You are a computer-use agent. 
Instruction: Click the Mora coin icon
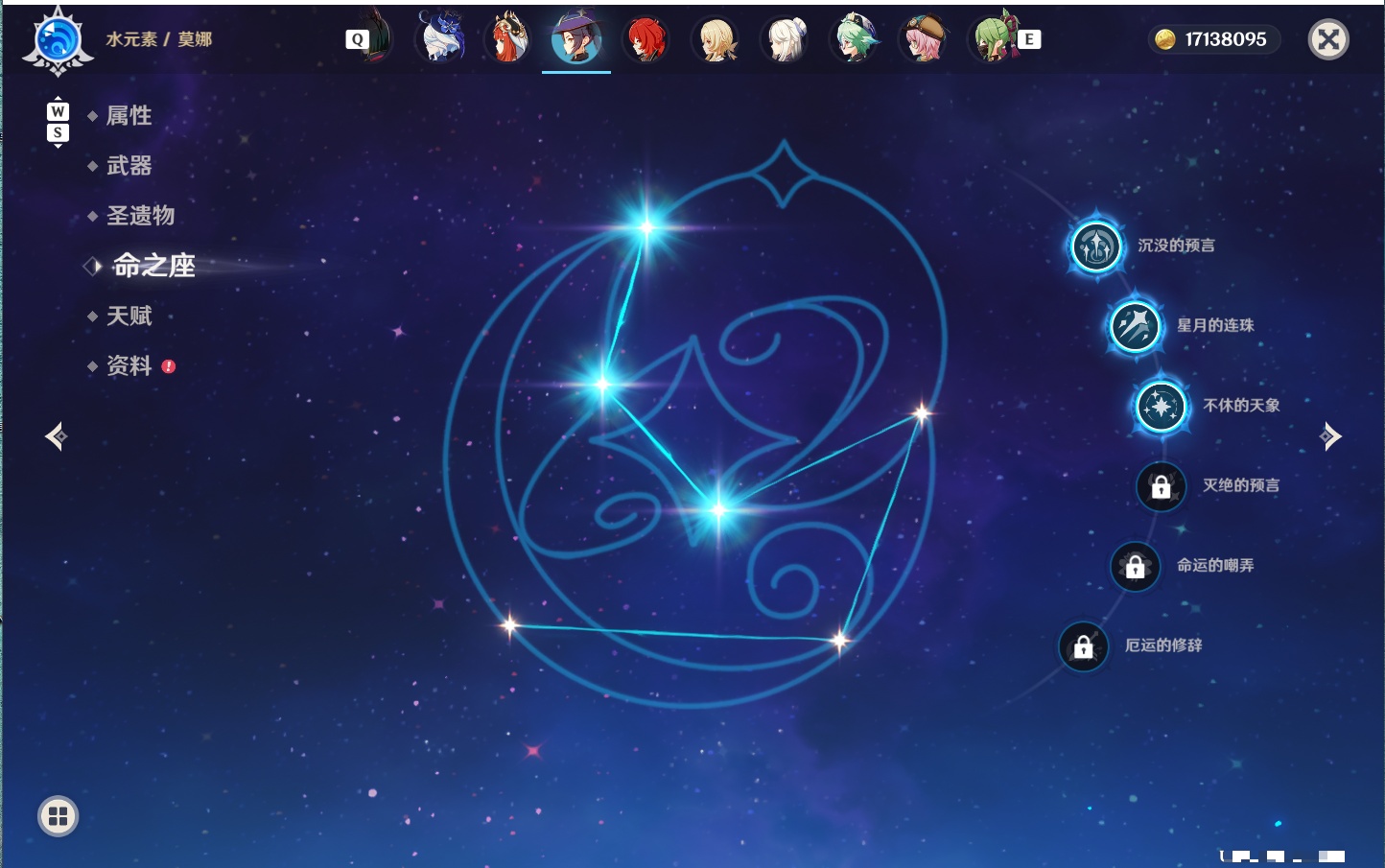pos(1164,39)
